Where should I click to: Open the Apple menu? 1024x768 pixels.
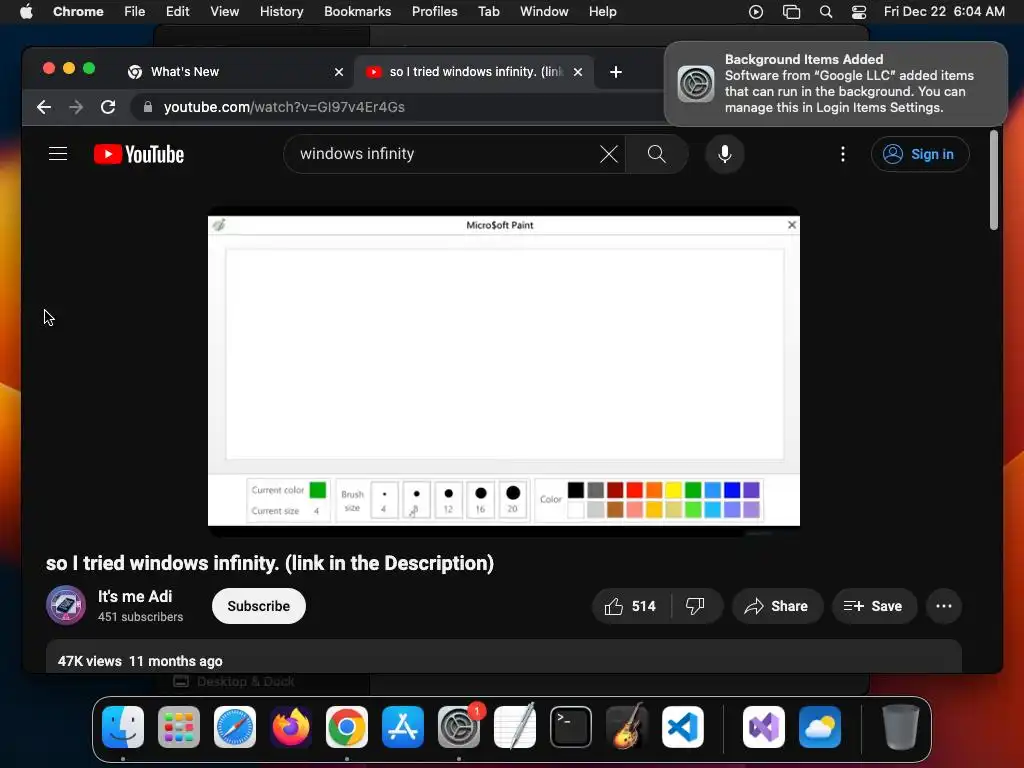click(x=26, y=12)
